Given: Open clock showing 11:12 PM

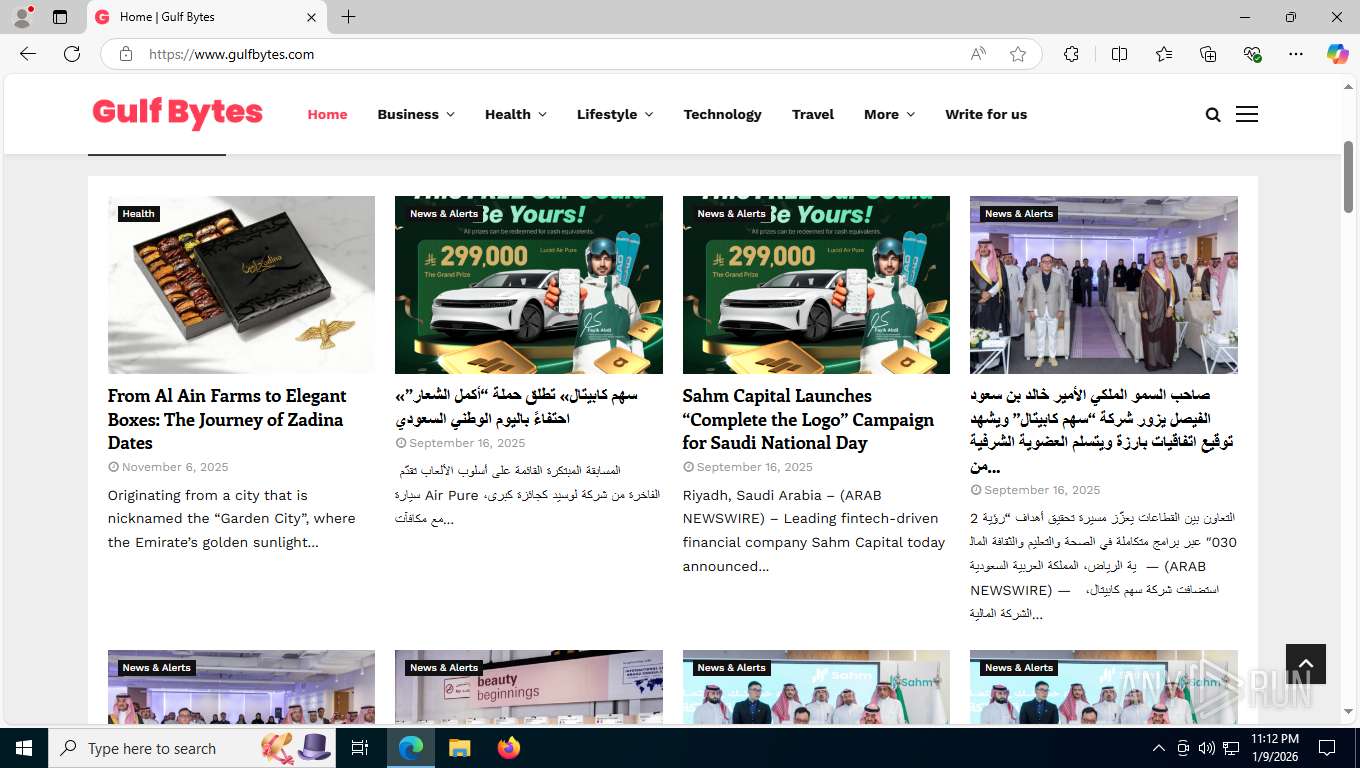Looking at the screenshot, I should 1274,748.
